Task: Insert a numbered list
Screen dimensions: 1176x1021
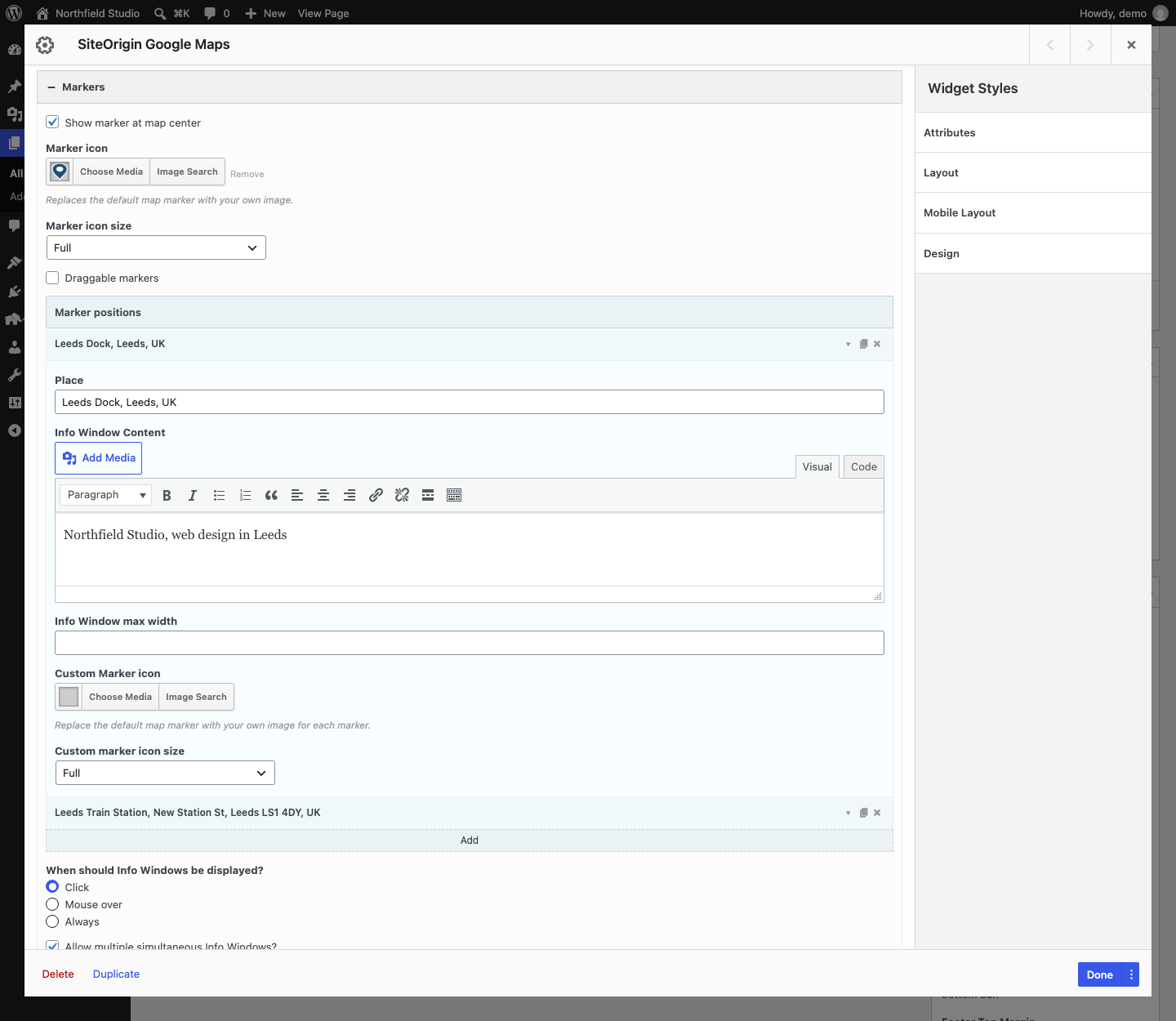Action: click(x=245, y=495)
